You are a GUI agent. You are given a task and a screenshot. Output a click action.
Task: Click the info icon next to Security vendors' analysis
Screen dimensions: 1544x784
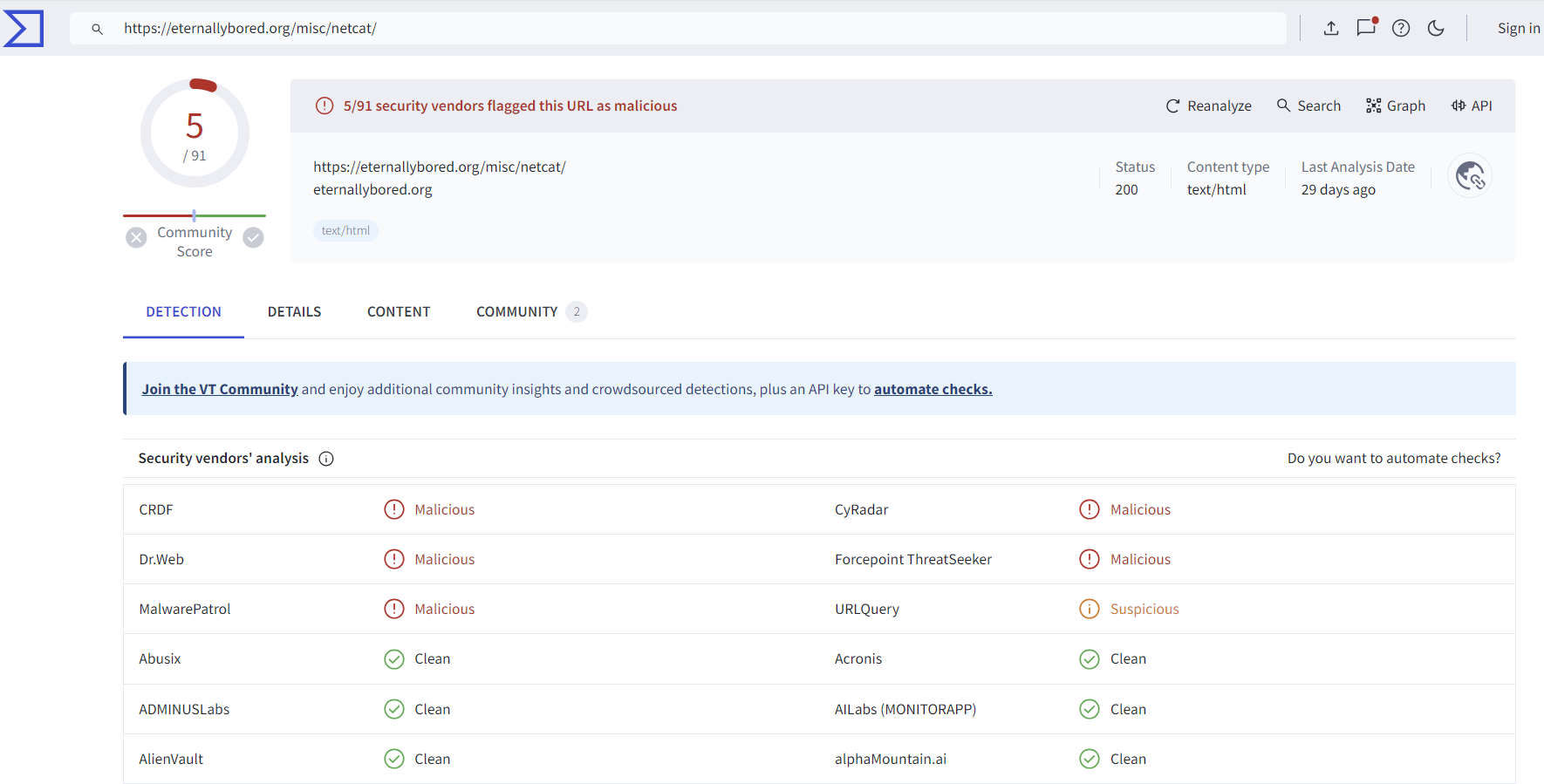(x=326, y=459)
